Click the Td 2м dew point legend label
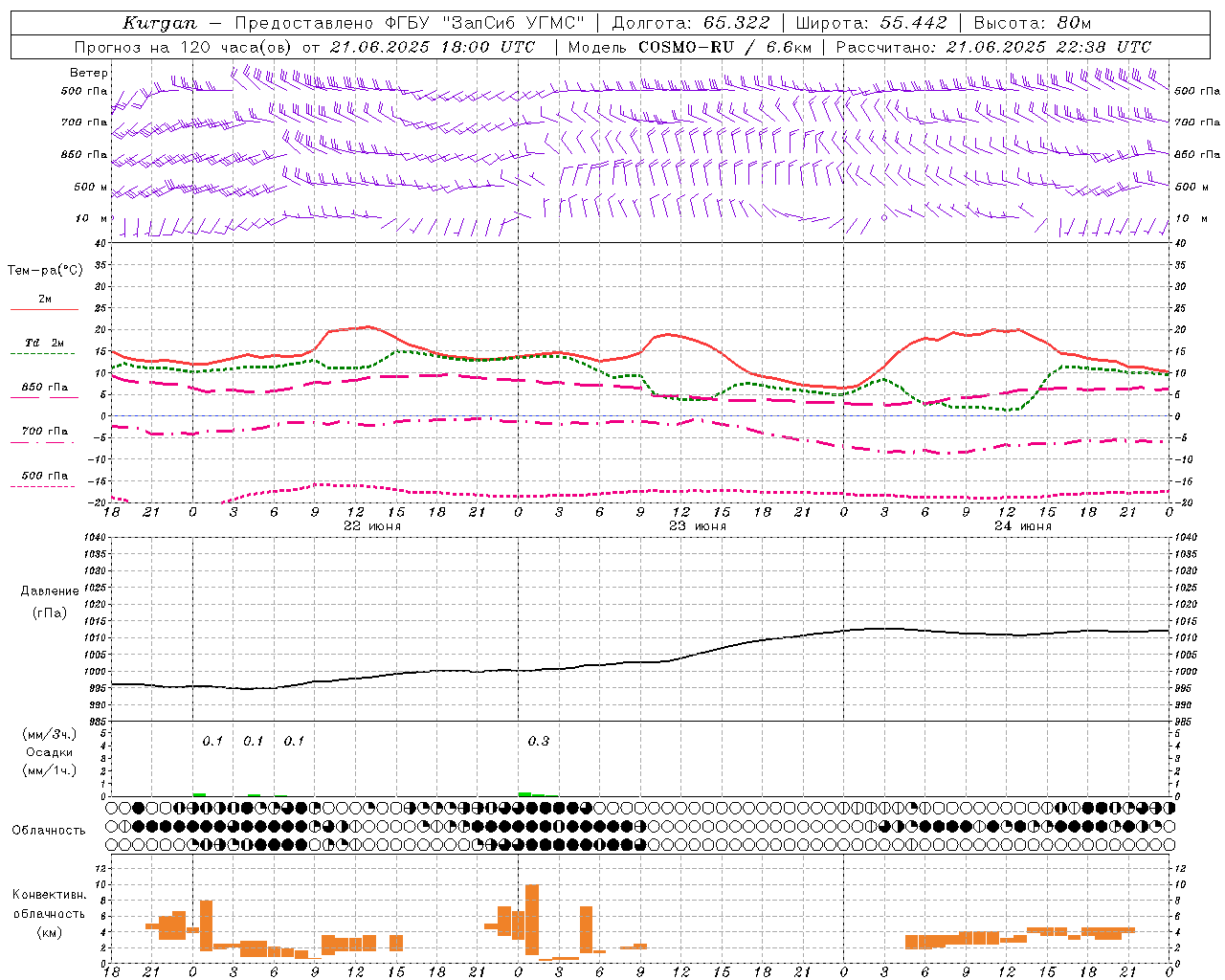 pos(45,343)
